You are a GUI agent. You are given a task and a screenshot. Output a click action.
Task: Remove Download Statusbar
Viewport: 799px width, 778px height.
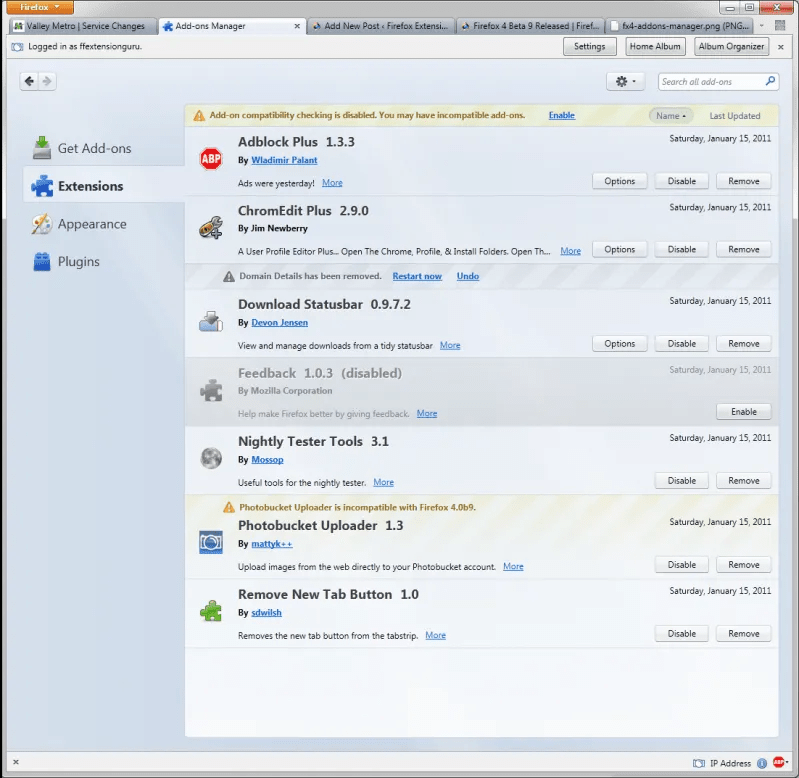(x=743, y=343)
